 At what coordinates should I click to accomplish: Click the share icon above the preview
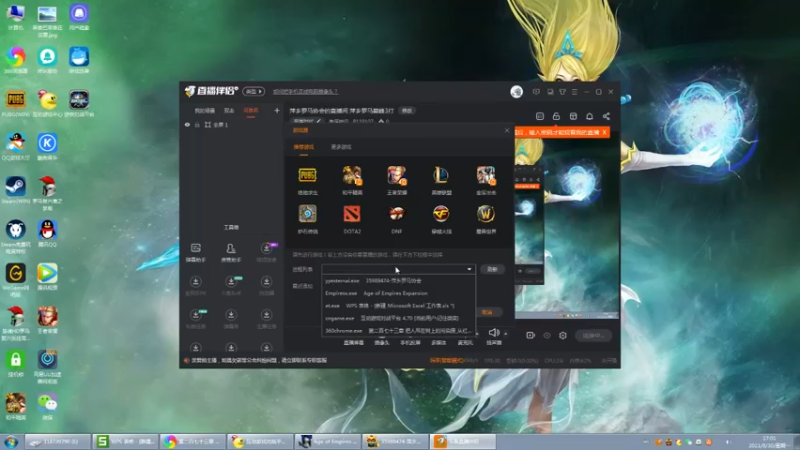tap(606, 116)
